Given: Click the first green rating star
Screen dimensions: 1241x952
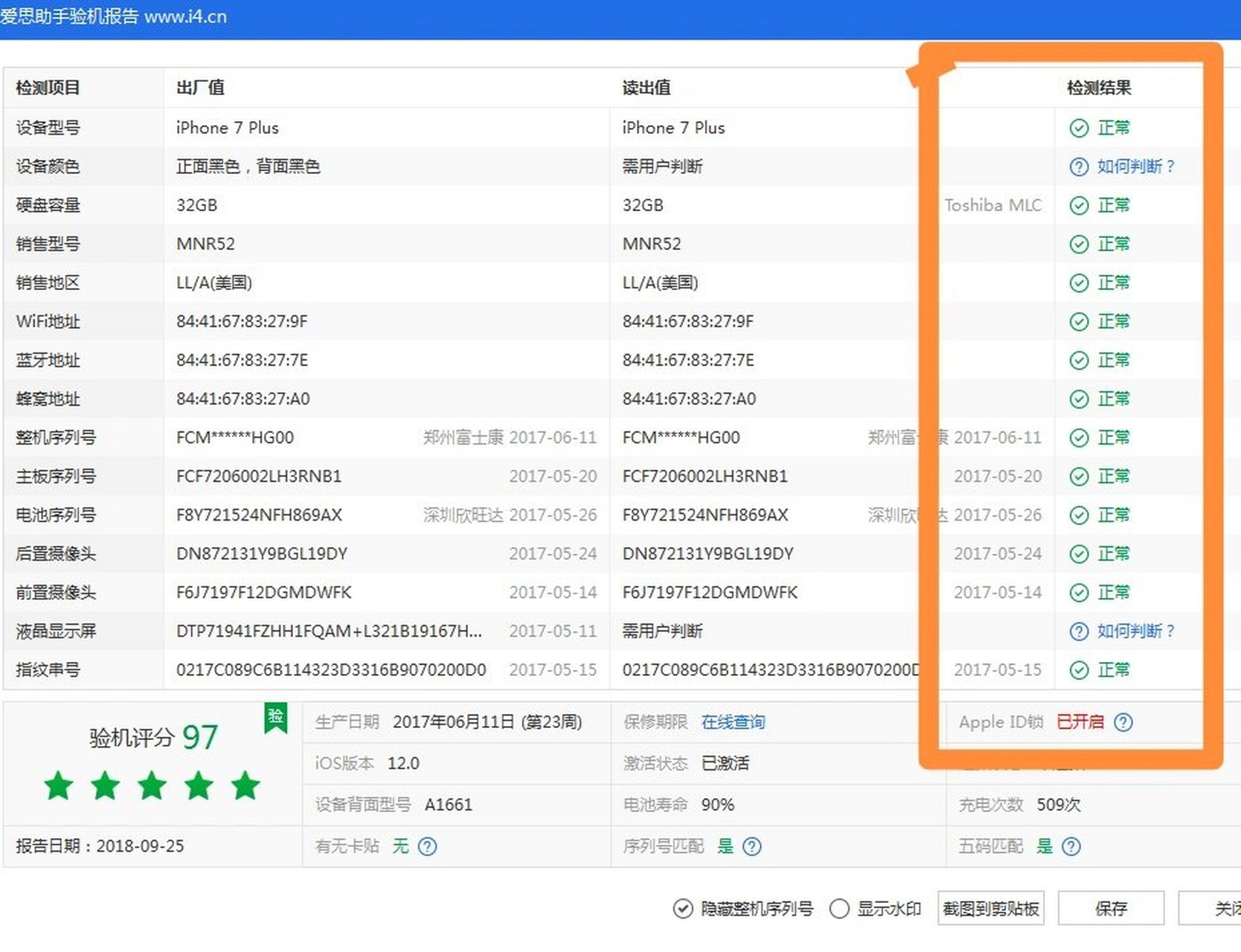Looking at the screenshot, I should coord(59,785).
